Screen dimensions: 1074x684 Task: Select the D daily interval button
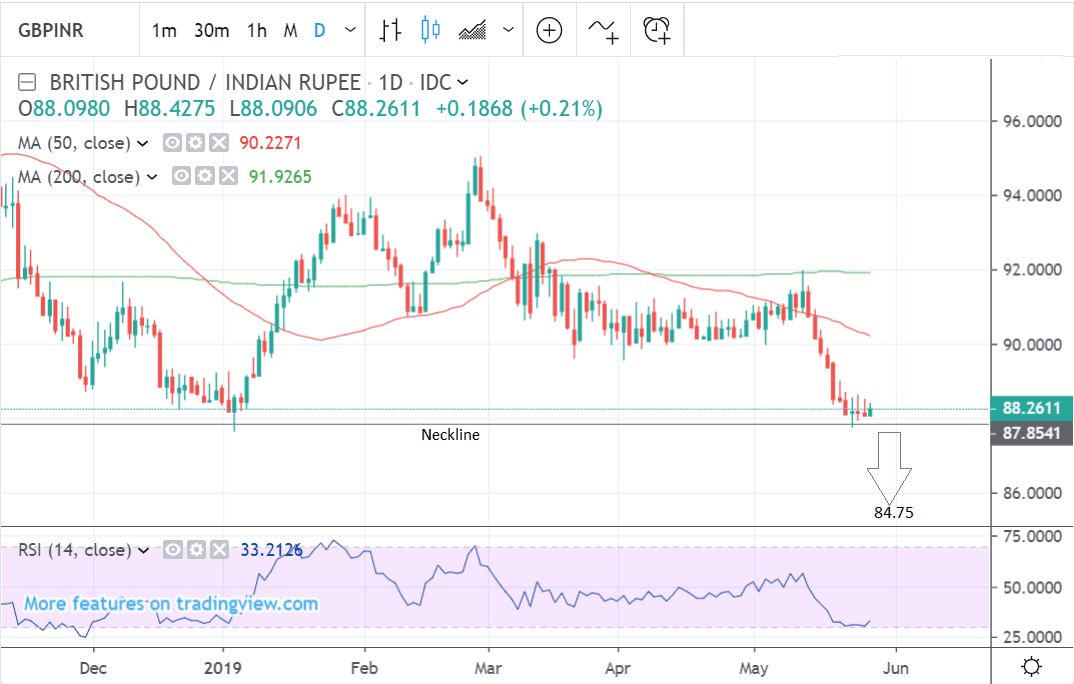(320, 30)
